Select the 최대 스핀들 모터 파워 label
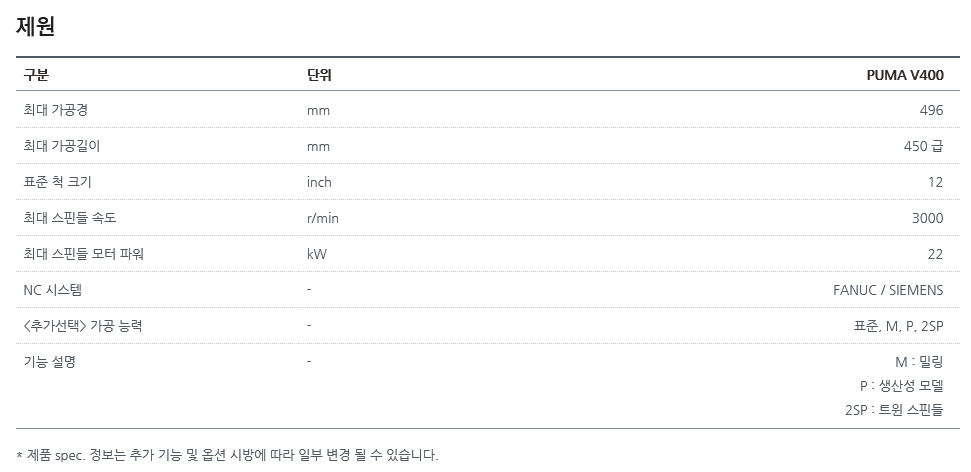 pyautogui.click(x=83, y=254)
